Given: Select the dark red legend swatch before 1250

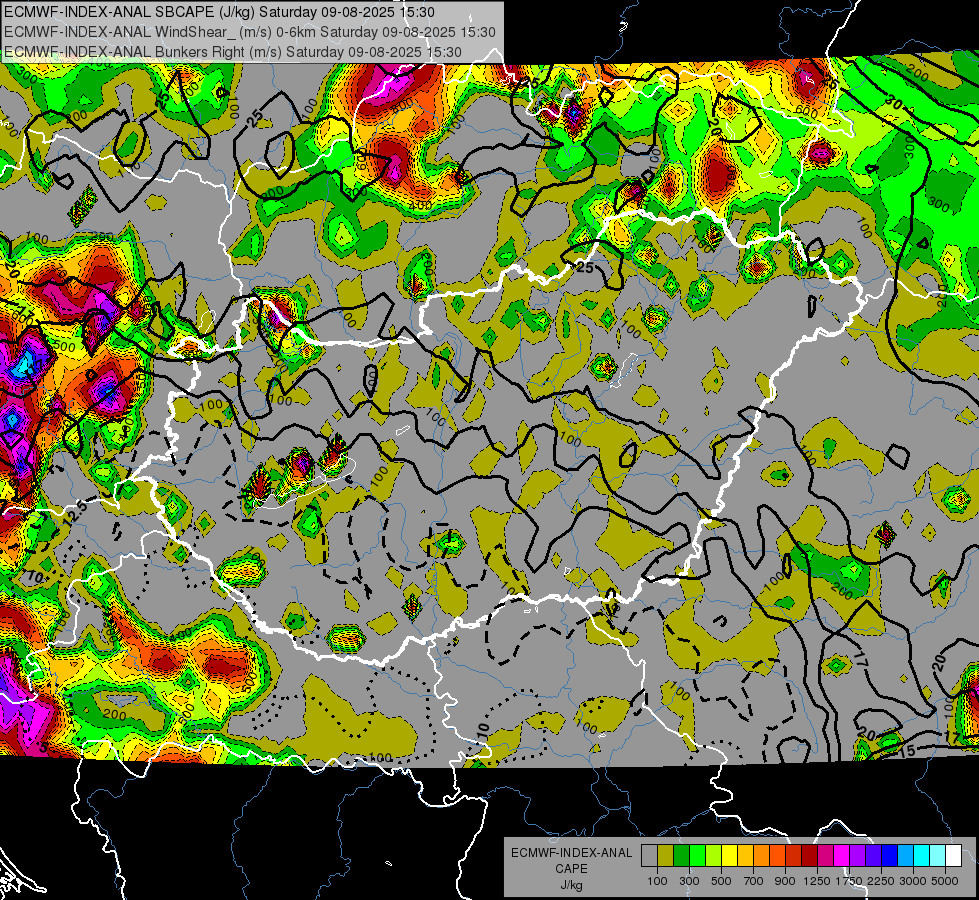Looking at the screenshot, I should 810,856.
